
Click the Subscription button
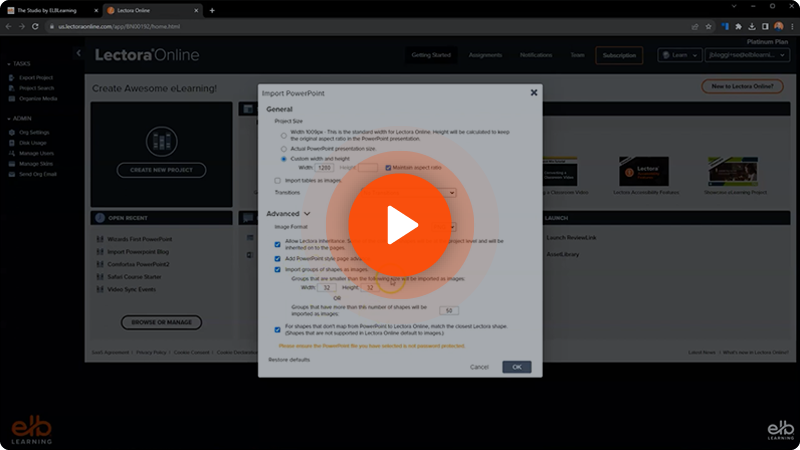click(619, 55)
